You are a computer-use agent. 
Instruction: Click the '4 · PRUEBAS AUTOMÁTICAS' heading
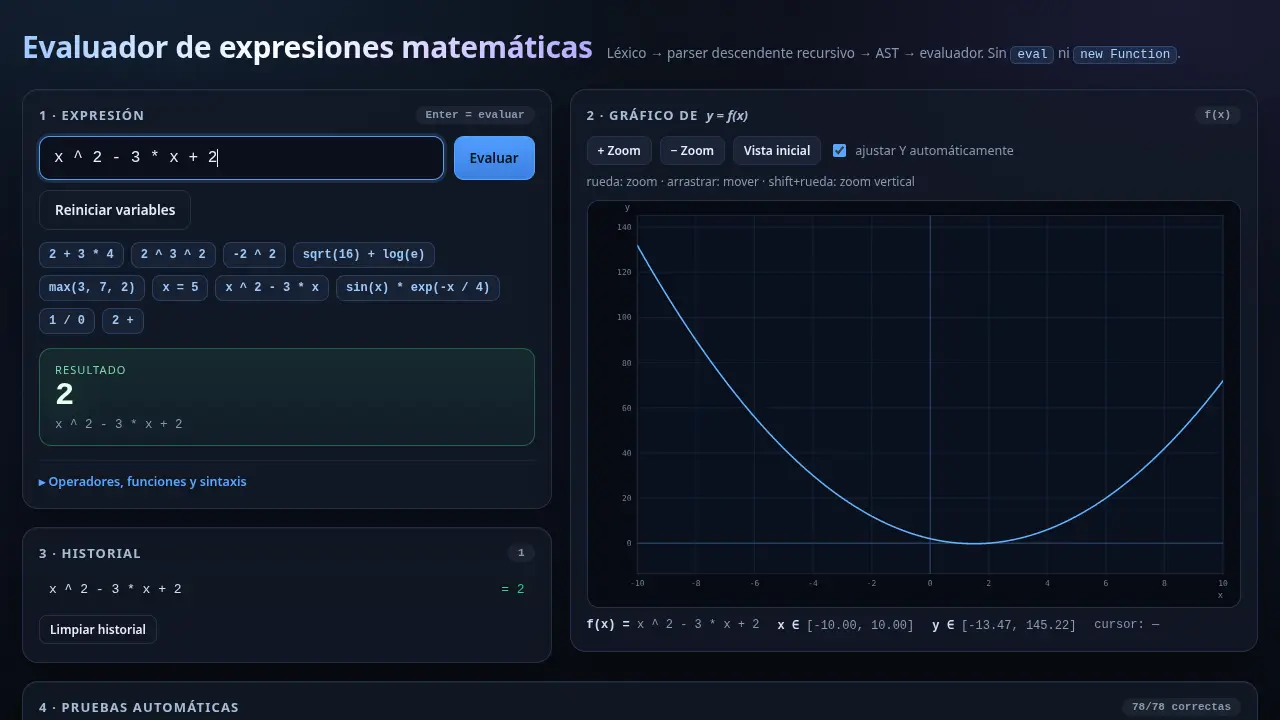[x=139, y=707]
